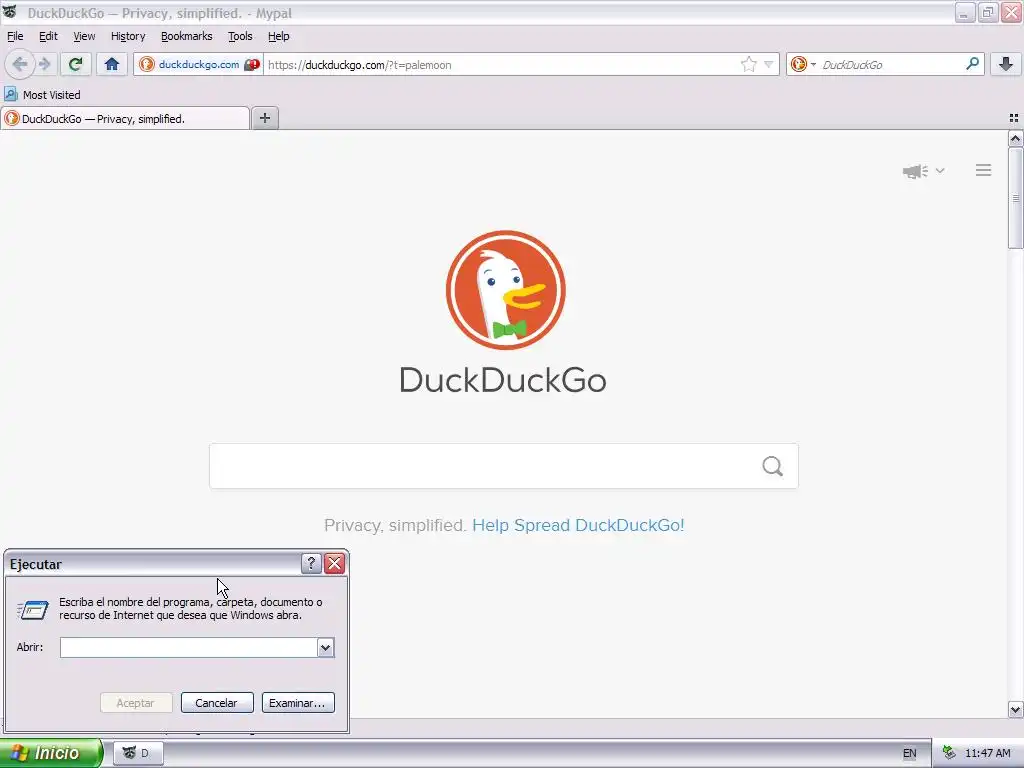Bookmark this page with the star icon
Screen dimensions: 1024x768
tap(748, 64)
